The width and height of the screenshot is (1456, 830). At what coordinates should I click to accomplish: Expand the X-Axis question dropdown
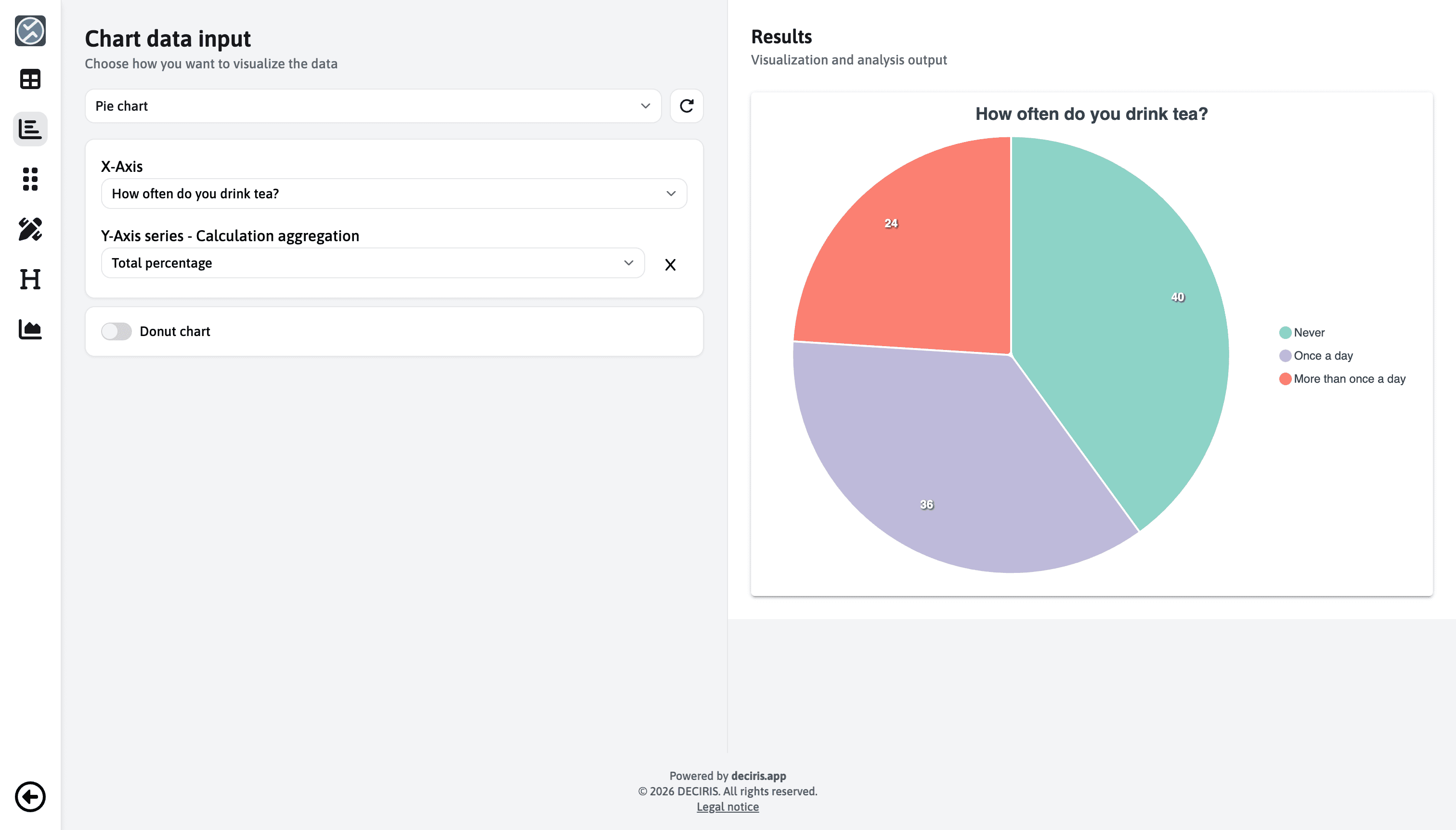pos(393,193)
